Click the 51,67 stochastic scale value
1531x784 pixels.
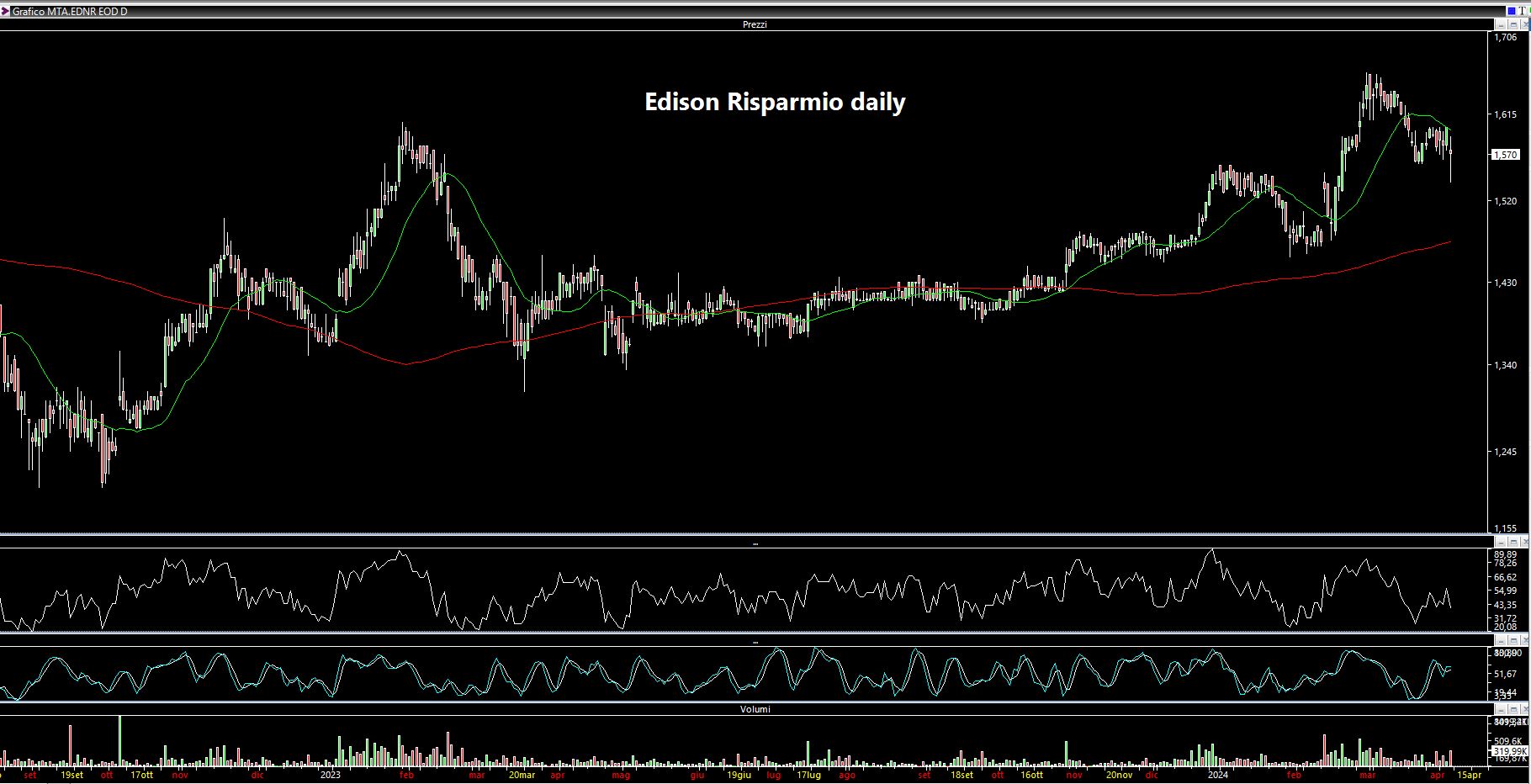[x=1506, y=674]
